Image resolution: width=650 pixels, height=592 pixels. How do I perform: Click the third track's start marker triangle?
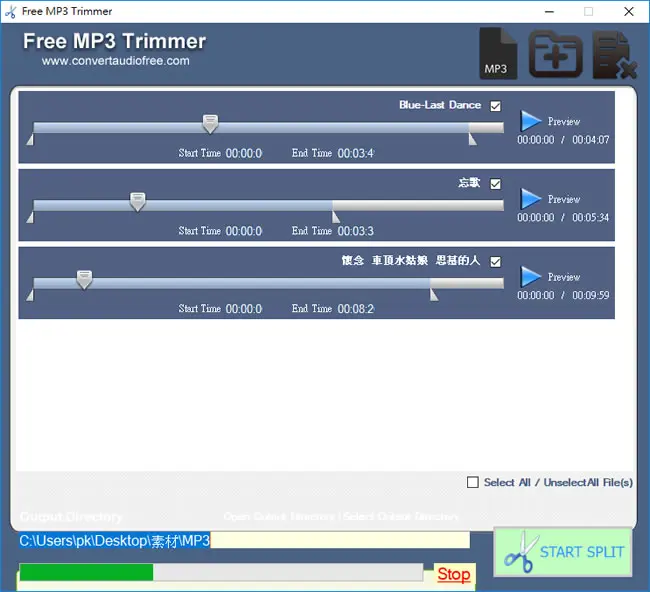[30, 295]
